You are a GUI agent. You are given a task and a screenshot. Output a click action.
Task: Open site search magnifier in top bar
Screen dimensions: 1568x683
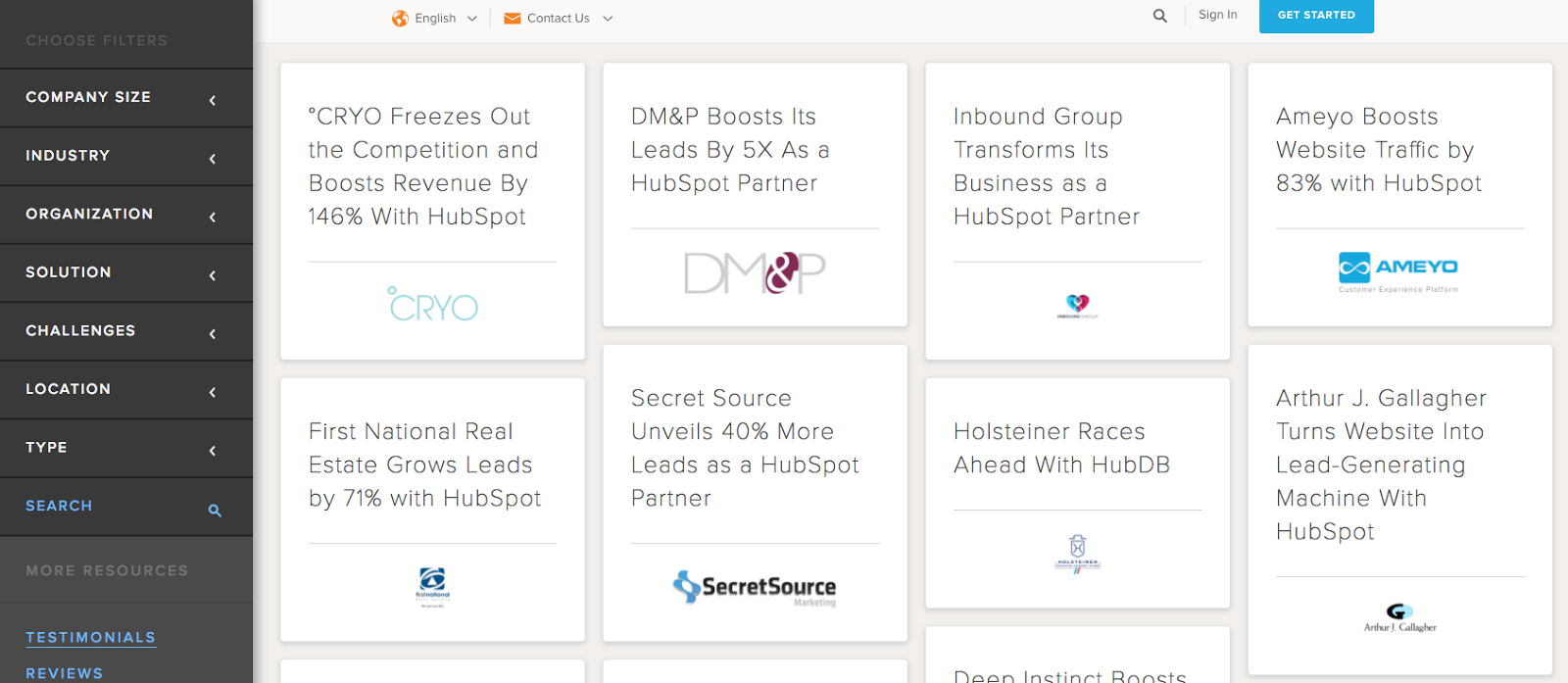pyautogui.click(x=1160, y=16)
